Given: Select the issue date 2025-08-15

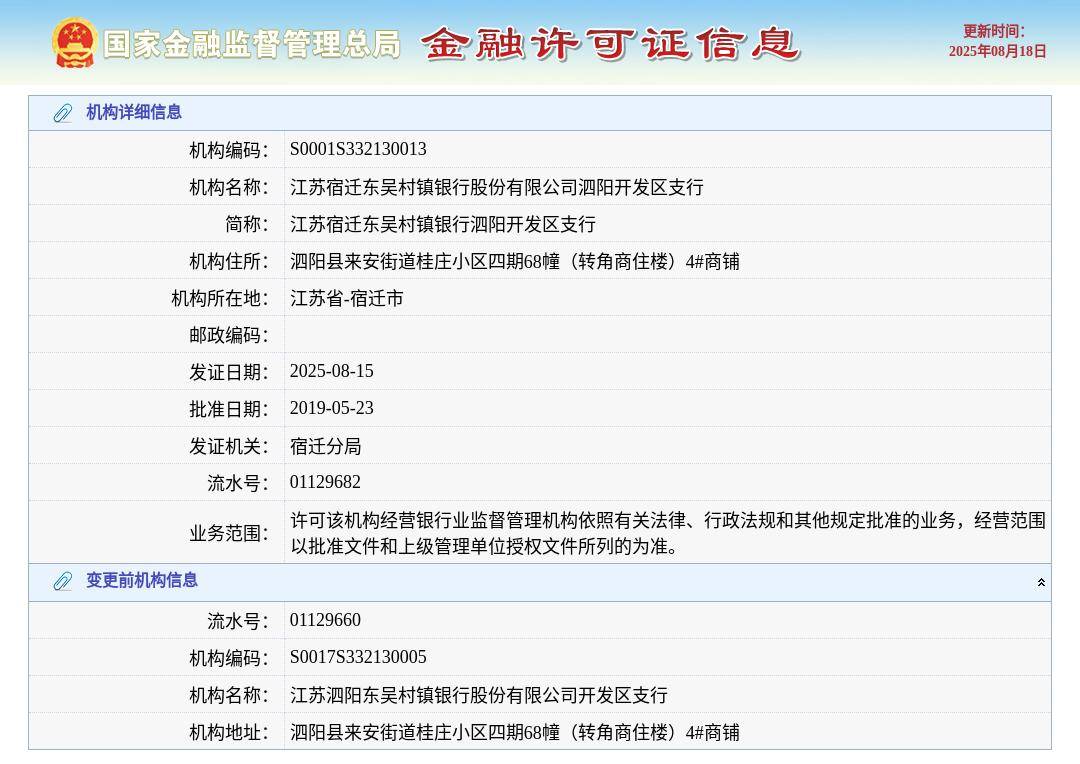Looking at the screenshot, I should point(331,371).
